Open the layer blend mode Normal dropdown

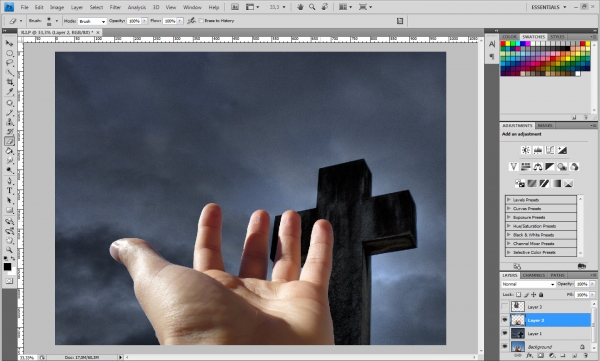tap(528, 284)
